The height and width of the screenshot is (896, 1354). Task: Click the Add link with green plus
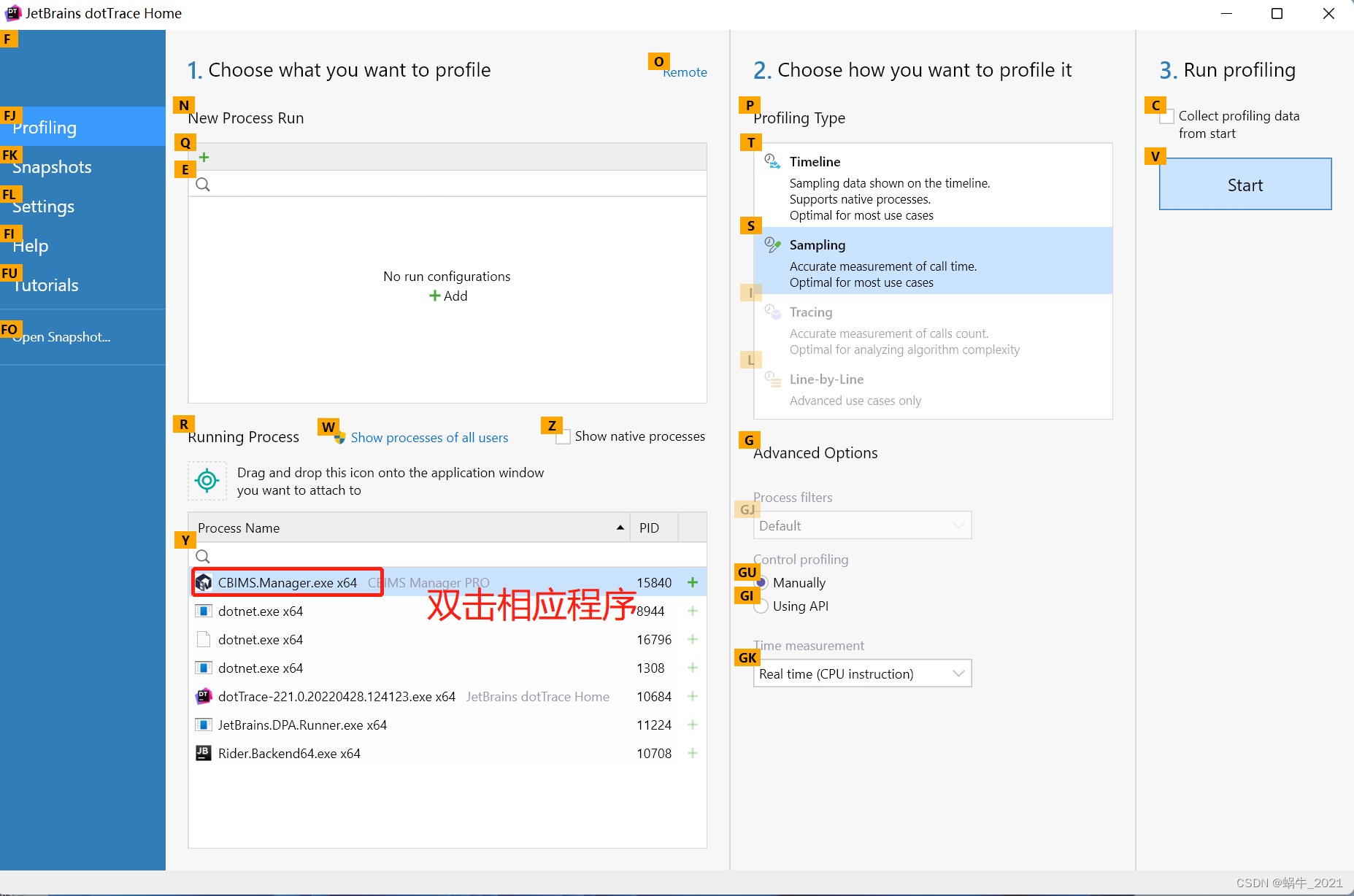[447, 296]
